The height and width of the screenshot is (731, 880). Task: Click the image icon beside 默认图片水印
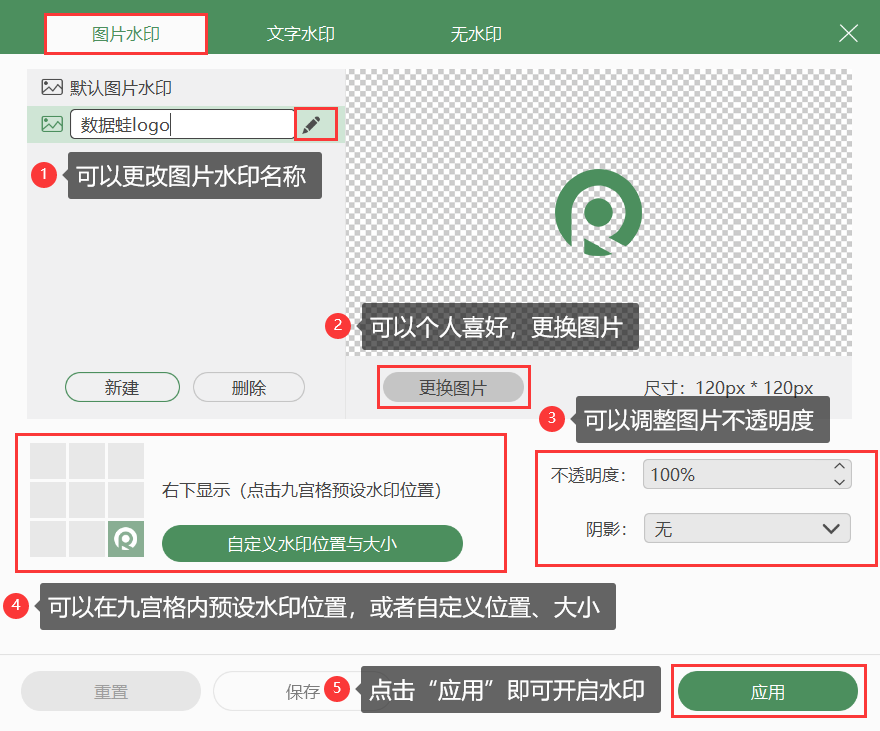52,88
